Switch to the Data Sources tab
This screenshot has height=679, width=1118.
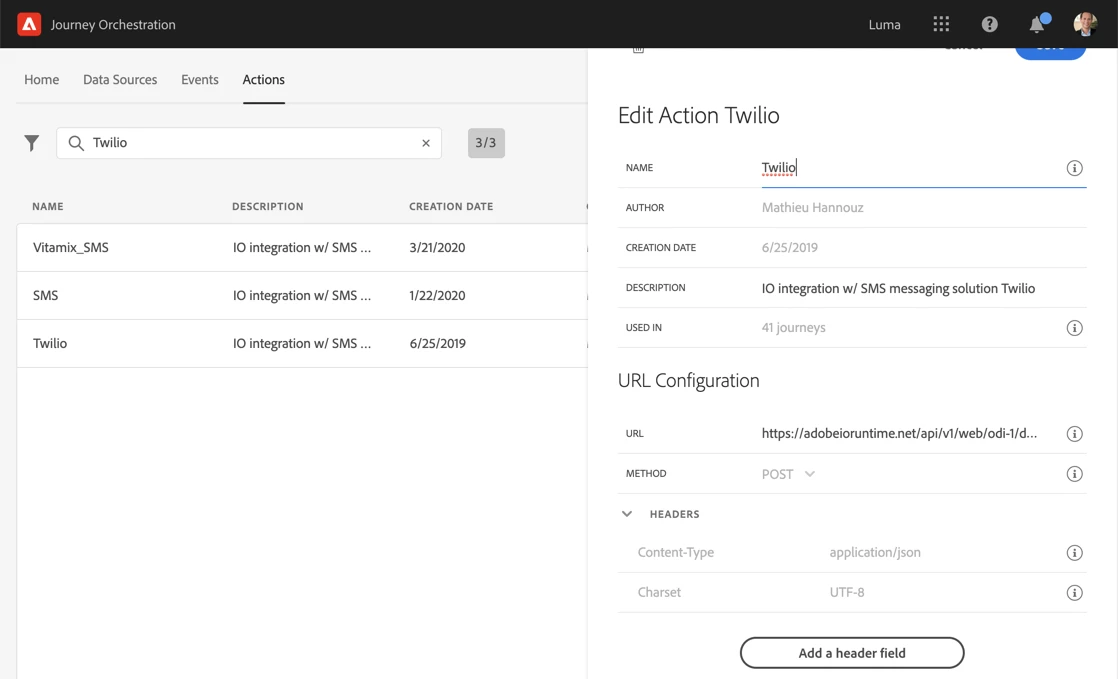[x=120, y=80]
